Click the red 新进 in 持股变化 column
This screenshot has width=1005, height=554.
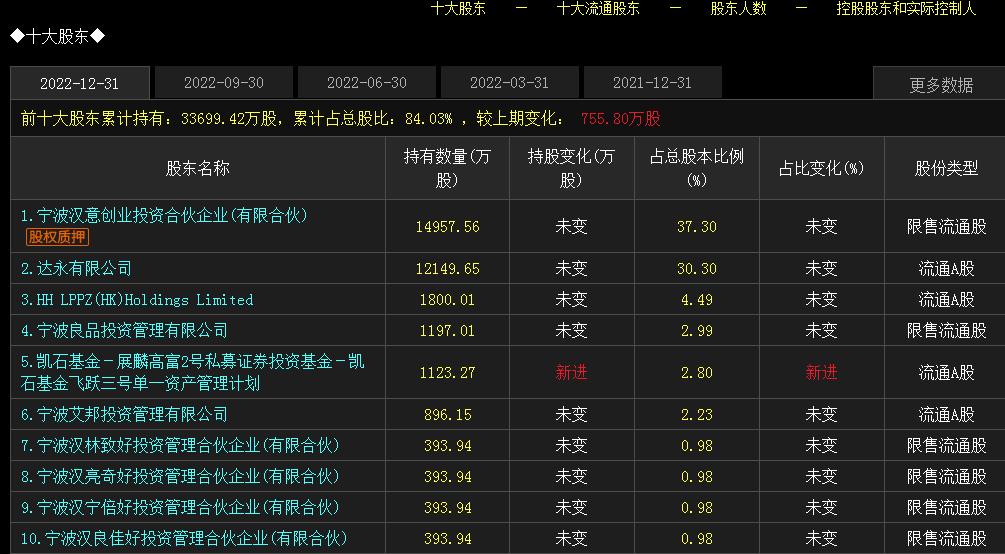[571, 373]
